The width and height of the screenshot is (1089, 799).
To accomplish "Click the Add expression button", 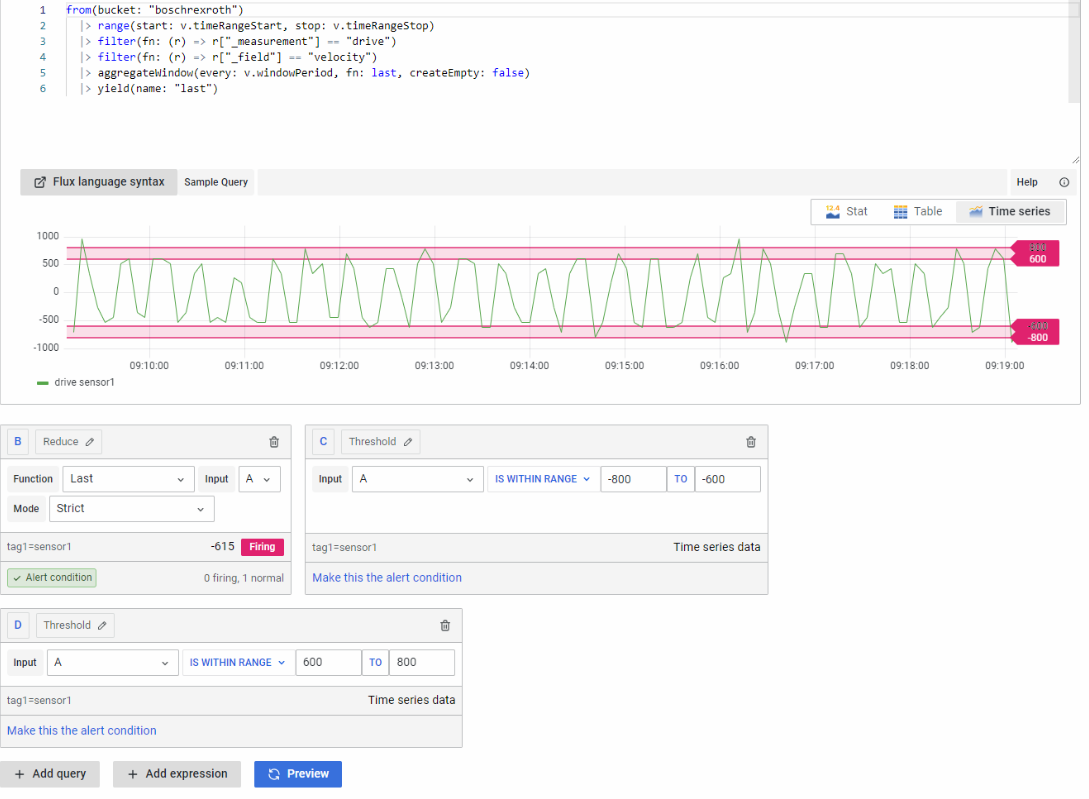I will coord(177,774).
